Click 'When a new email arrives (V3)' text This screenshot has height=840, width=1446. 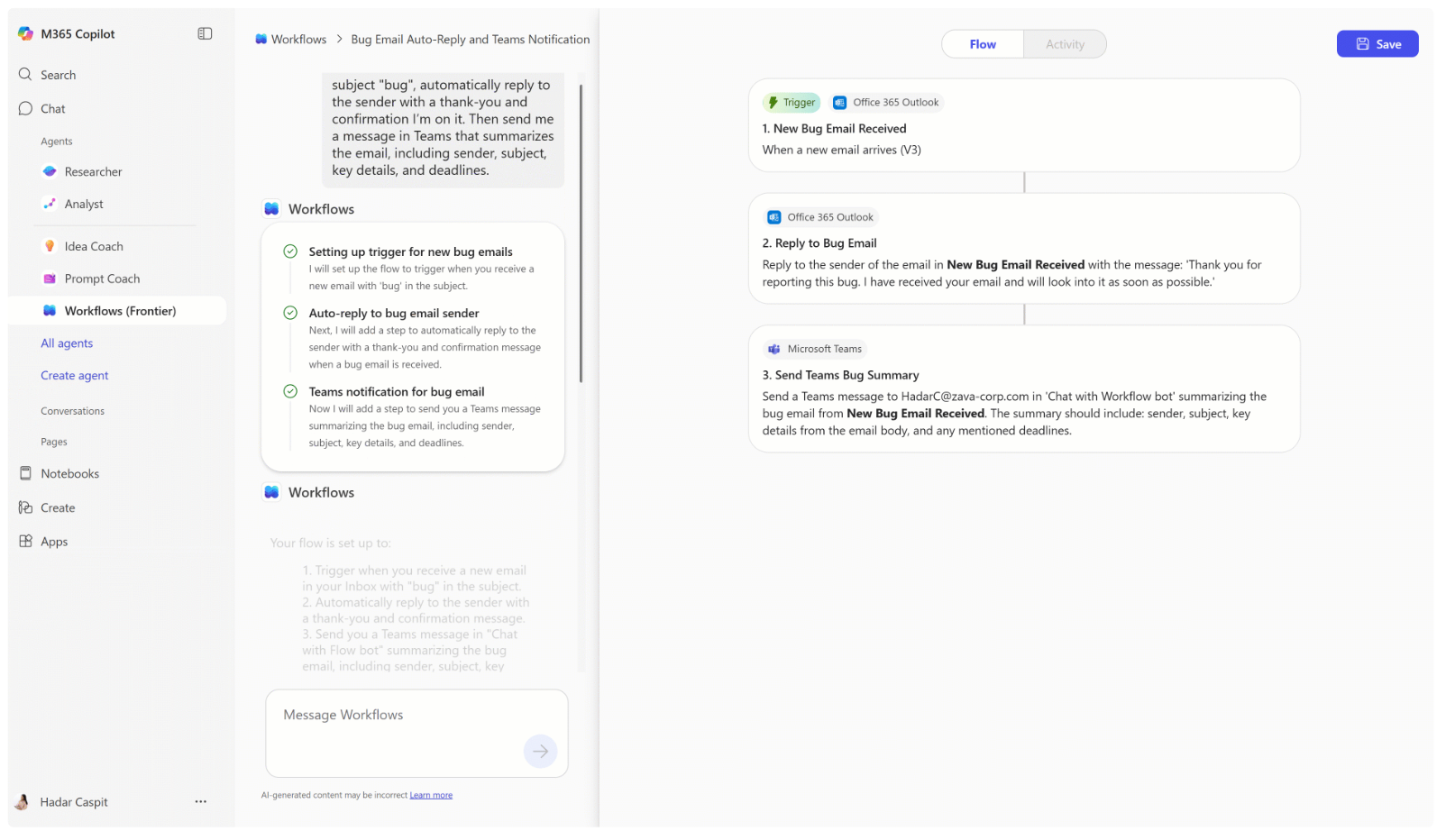(x=842, y=151)
